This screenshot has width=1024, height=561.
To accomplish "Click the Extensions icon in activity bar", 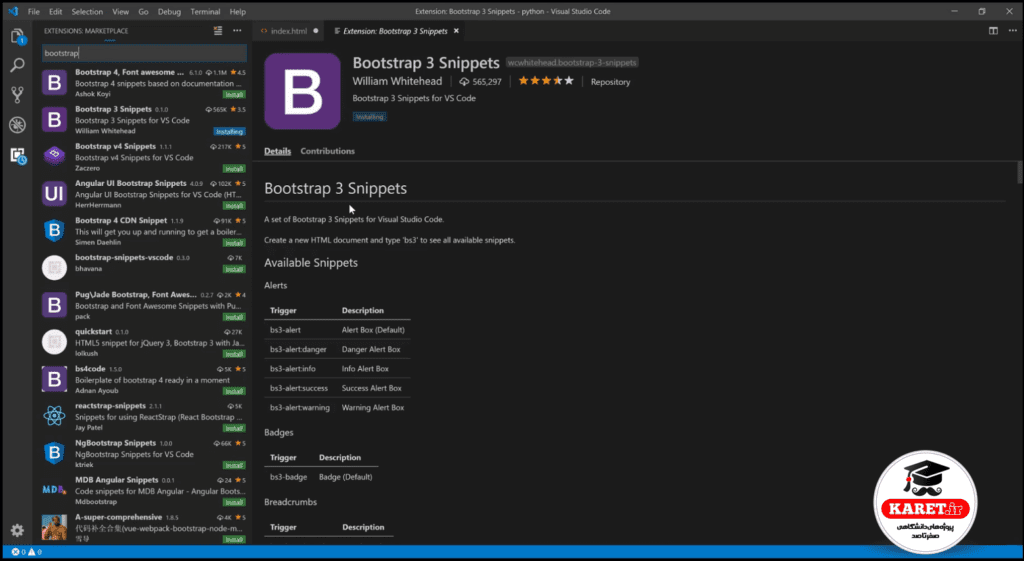I will click(18, 155).
